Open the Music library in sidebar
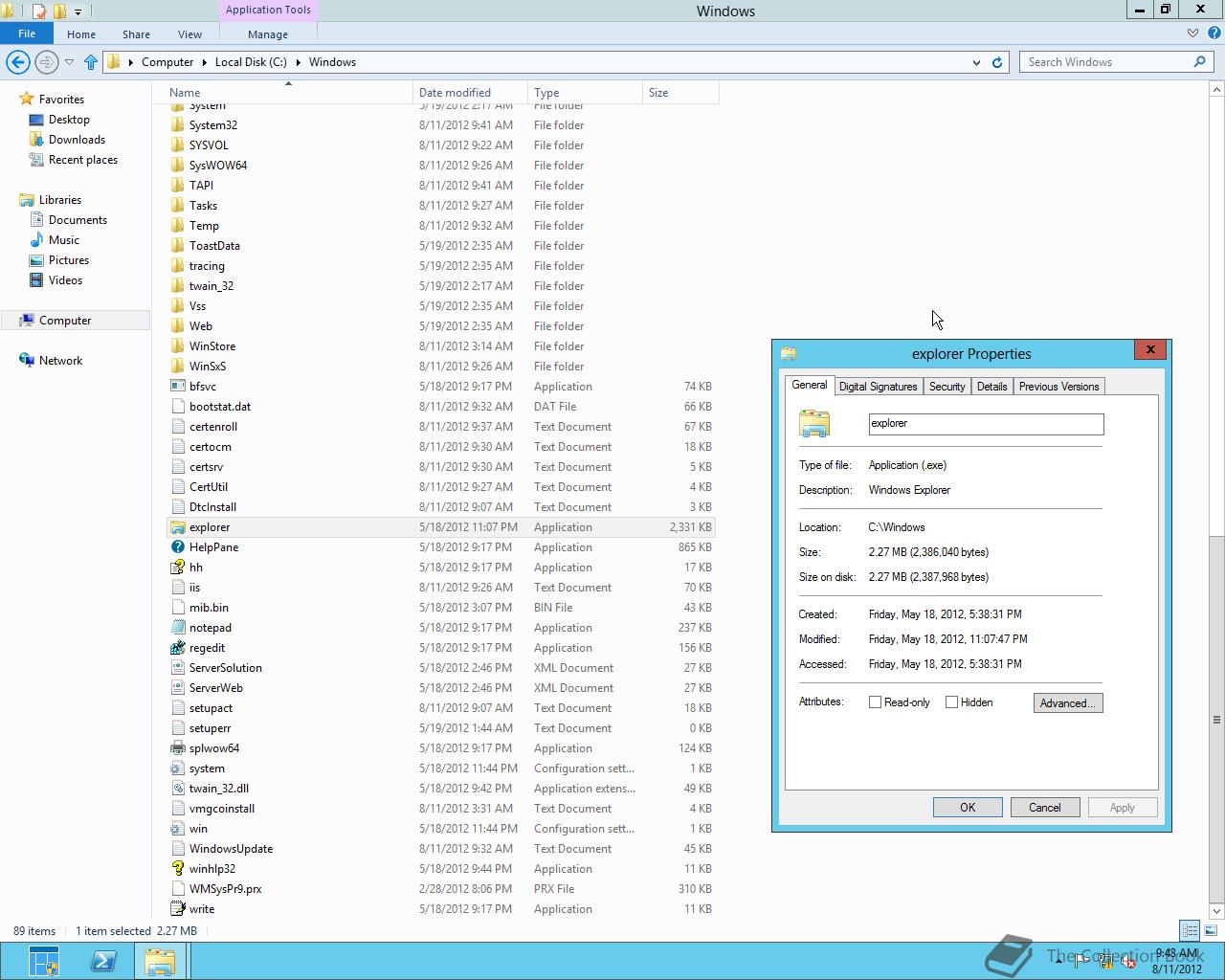 point(64,240)
